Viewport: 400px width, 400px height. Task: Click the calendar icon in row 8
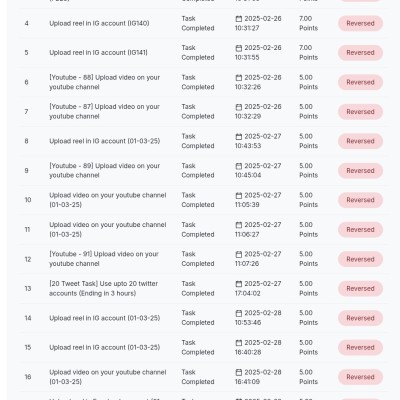pyautogui.click(x=239, y=137)
